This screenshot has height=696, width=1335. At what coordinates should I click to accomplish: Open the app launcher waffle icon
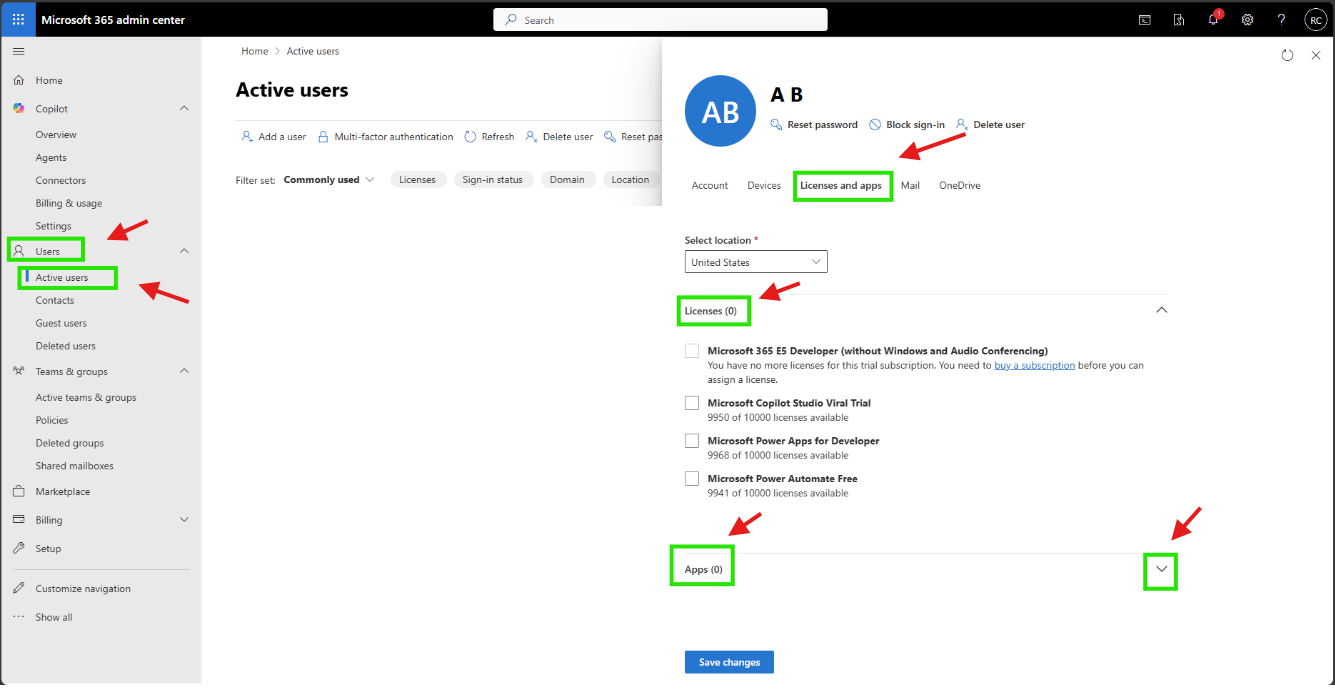tap(18, 20)
